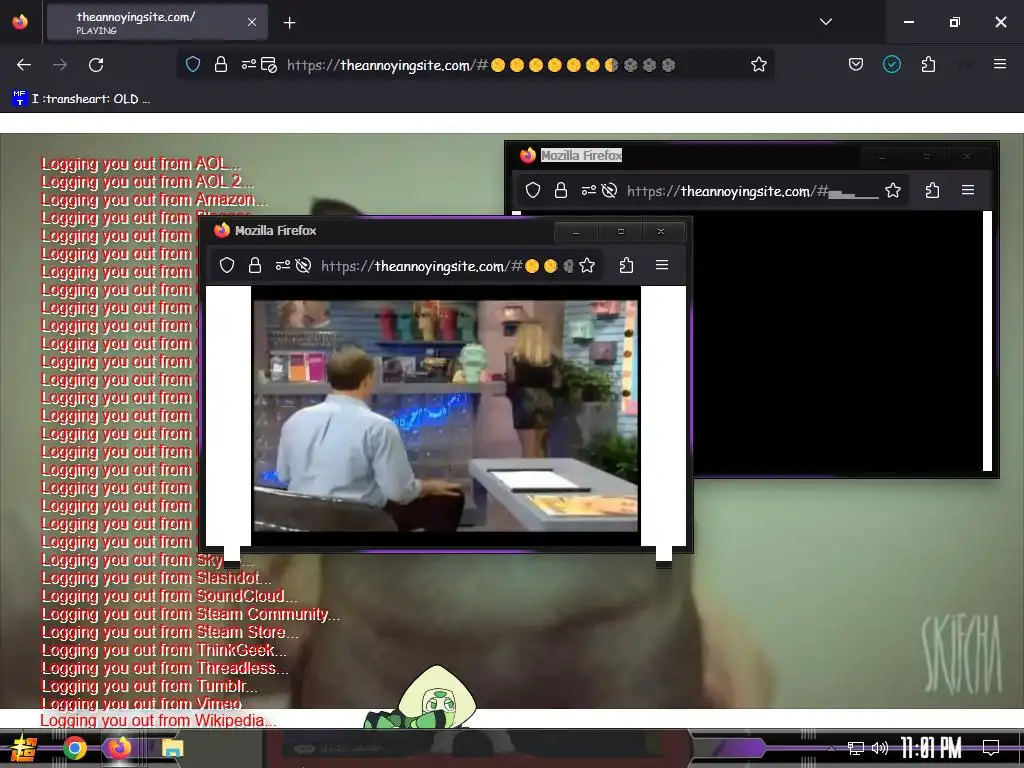Image resolution: width=1024 pixels, height=768 pixels.
Task: Click the autoplay blocked icon in main address bar
Action: 268,64
